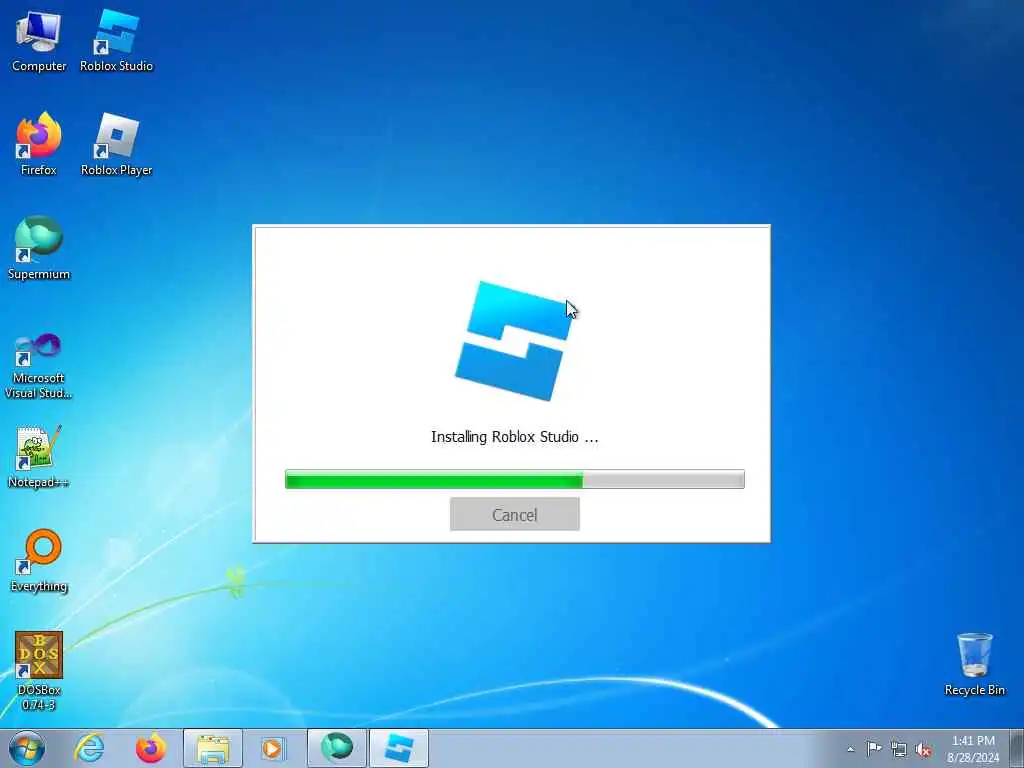Click the muted volume tray icon
The height and width of the screenshot is (768, 1024).
[x=923, y=749]
